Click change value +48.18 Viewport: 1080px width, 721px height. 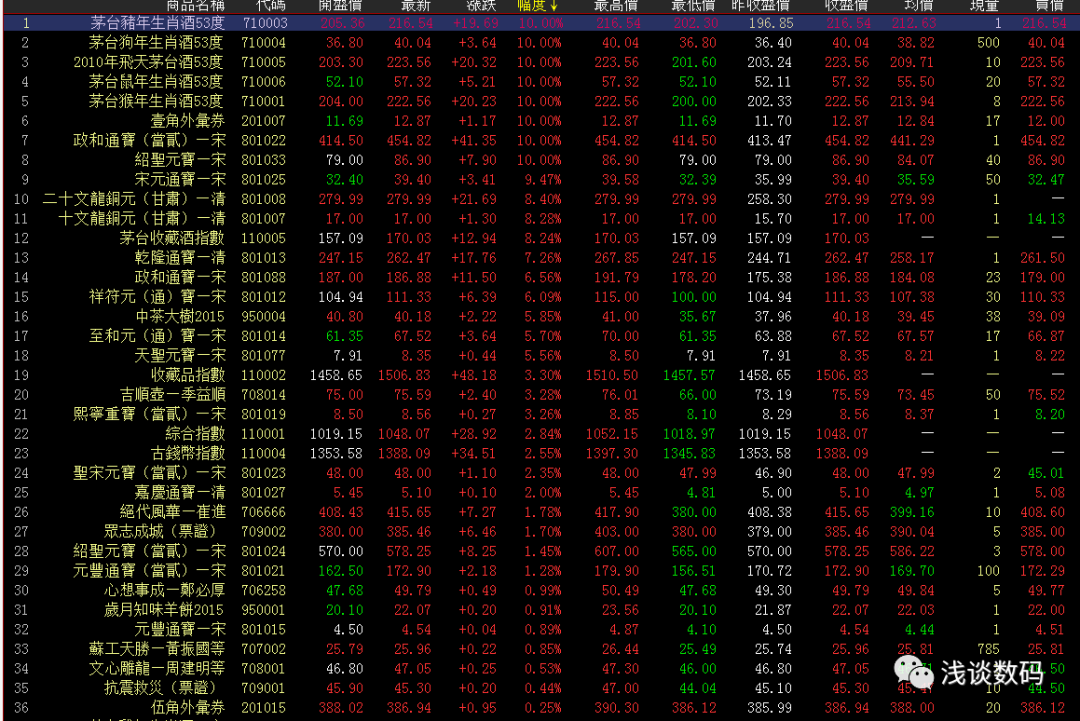point(473,375)
